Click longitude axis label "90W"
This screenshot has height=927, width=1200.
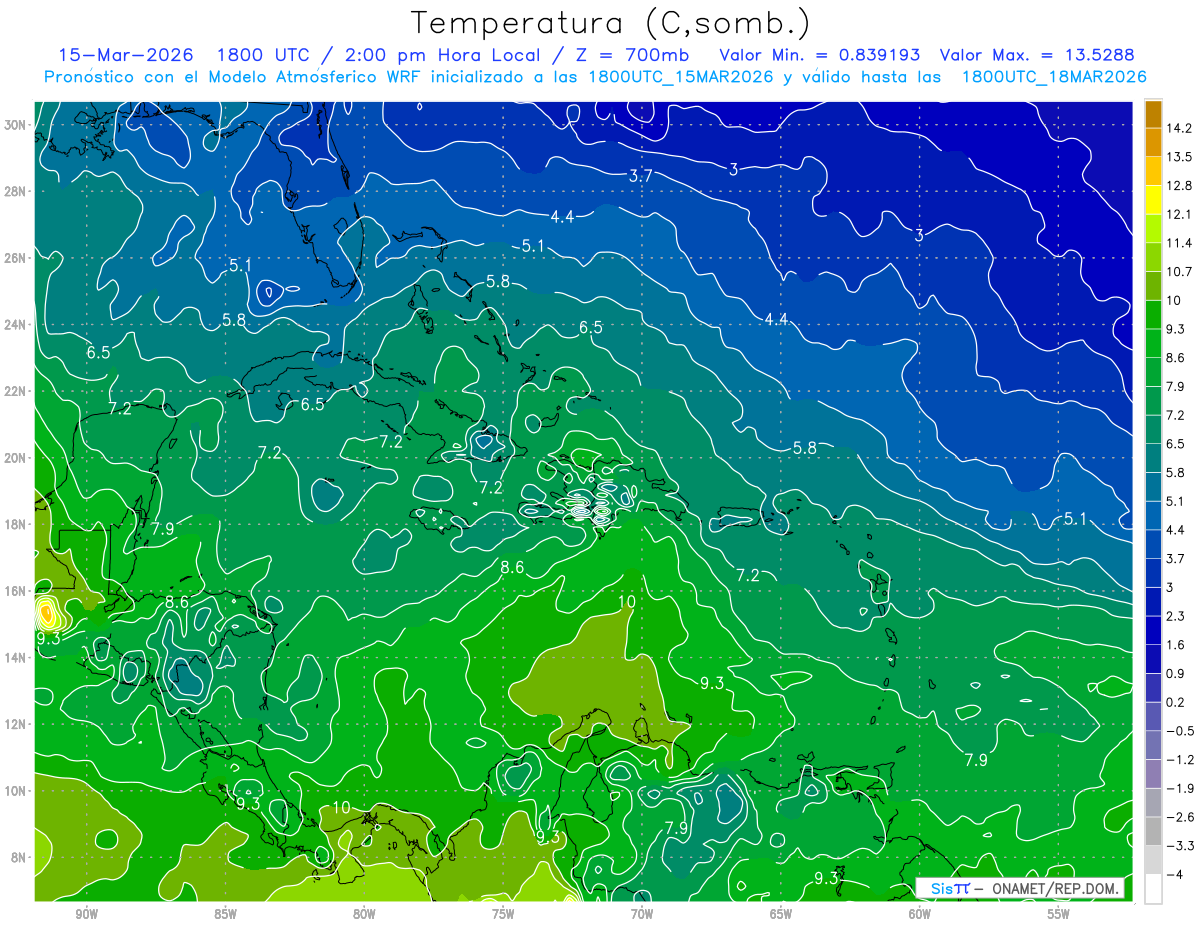click(86, 914)
